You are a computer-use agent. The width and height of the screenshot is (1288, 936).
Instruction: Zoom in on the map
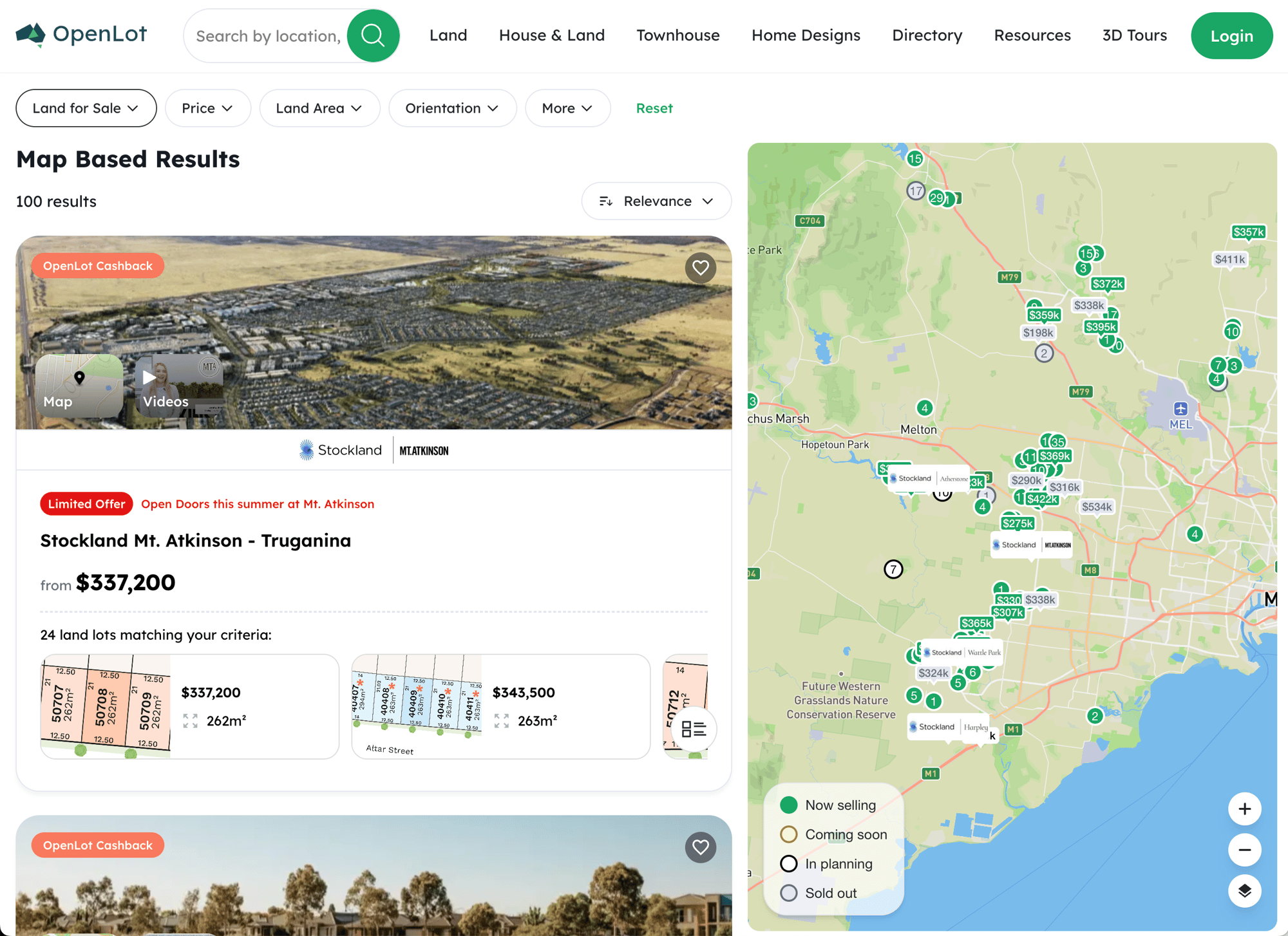[x=1245, y=809]
